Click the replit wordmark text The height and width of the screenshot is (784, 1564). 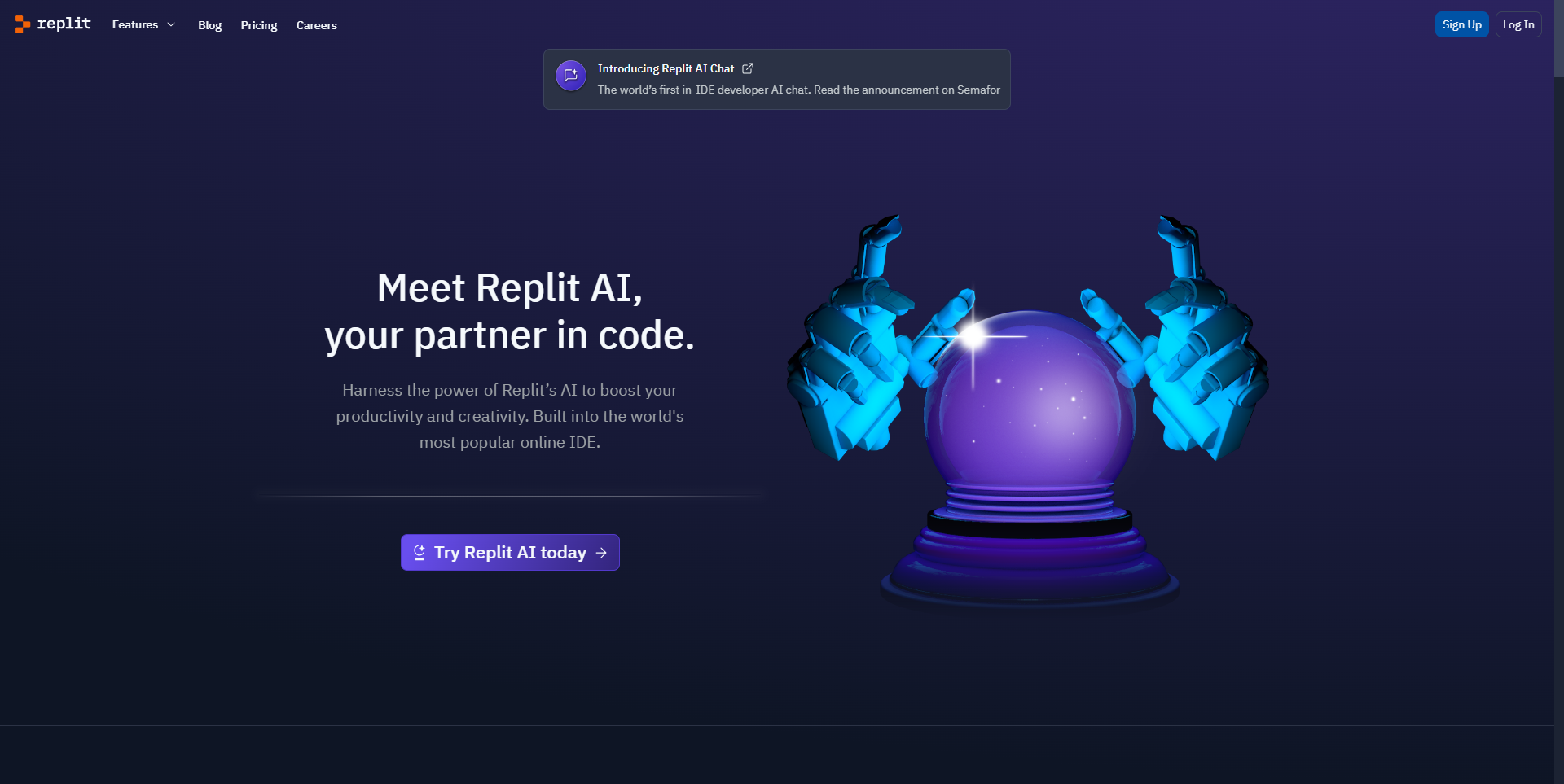pyautogui.click(x=64, y=24)
